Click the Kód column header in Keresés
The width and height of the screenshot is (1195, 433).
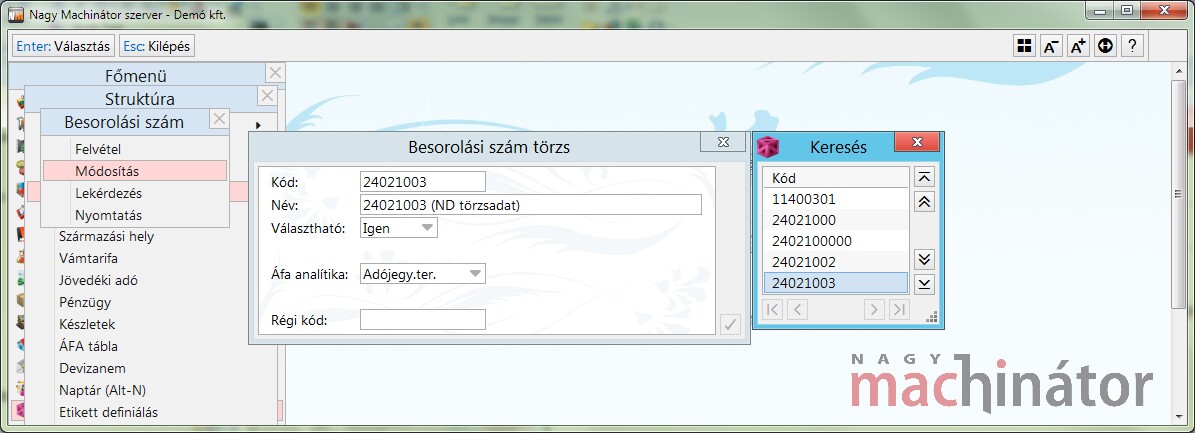(836, 178)
